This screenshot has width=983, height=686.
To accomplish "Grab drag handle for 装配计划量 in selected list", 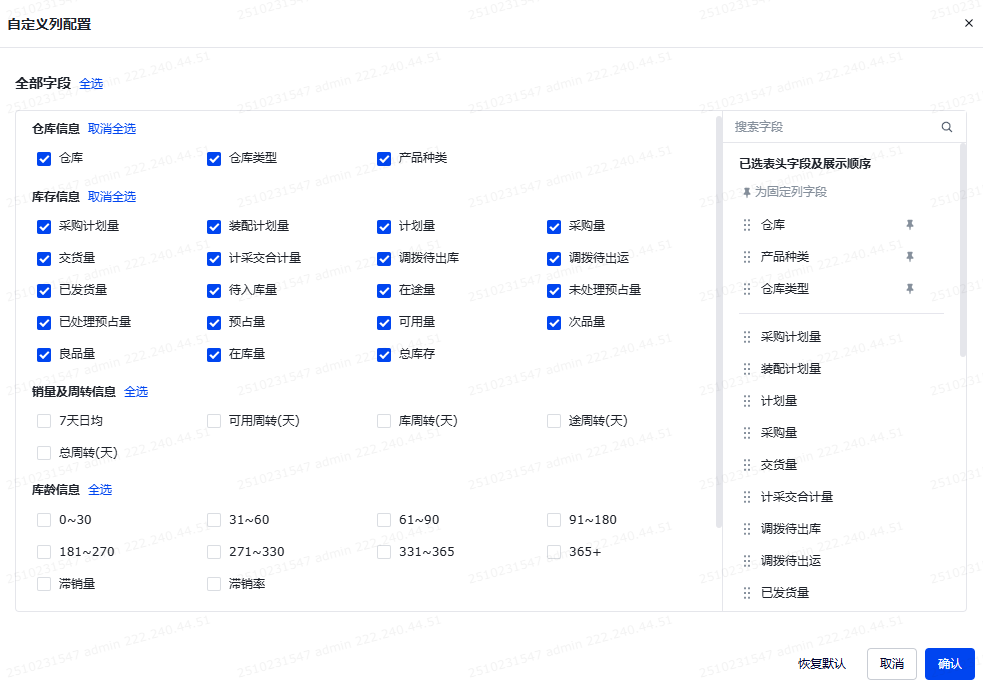I will coord(747,369).
